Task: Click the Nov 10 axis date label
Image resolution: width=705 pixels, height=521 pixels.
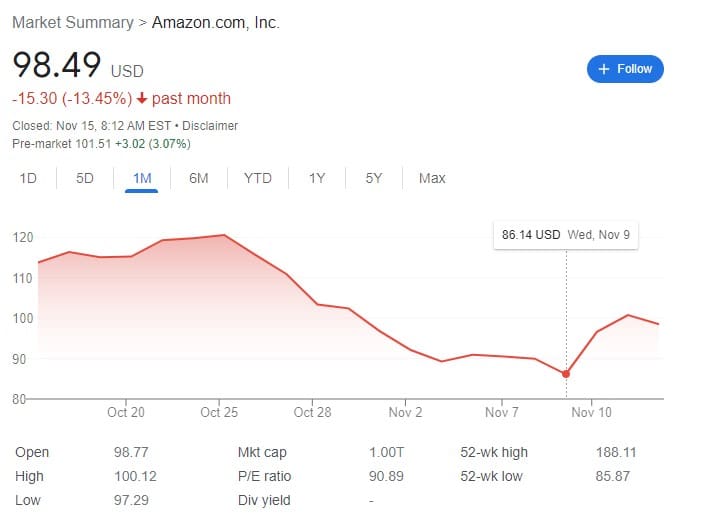Action: [591, 412]
